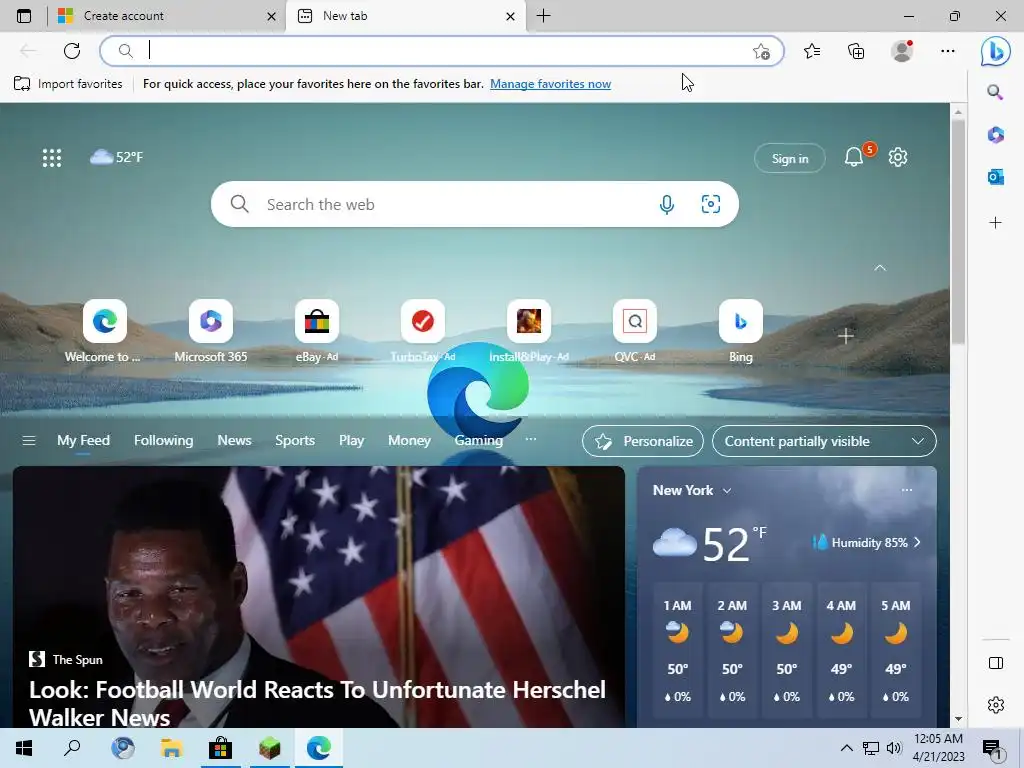
Task: Open visual search camera icon
Action: coord(711,204)
